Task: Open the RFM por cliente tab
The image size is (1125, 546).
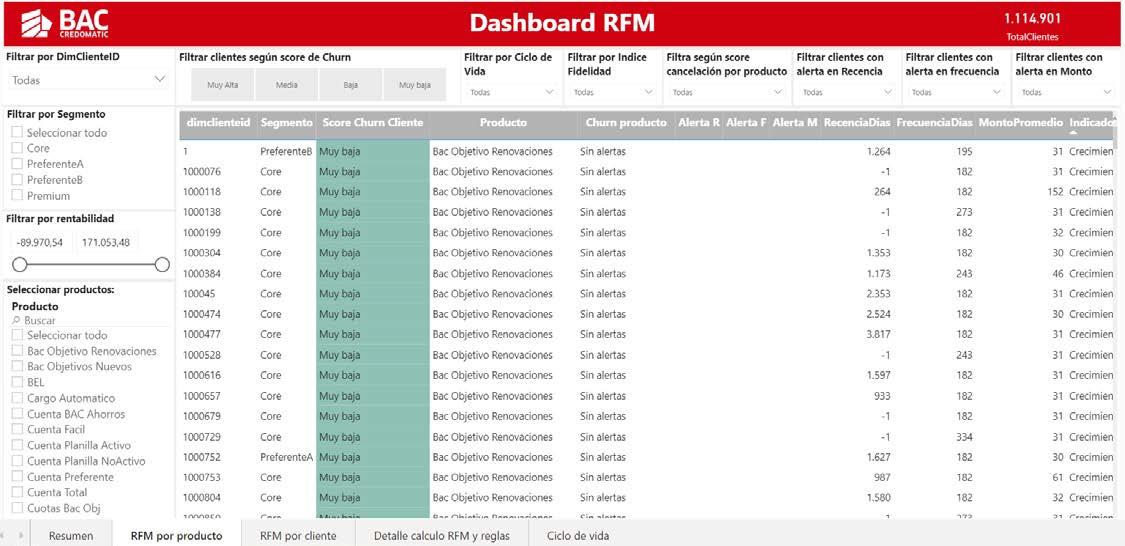Action: click(298, 535)
